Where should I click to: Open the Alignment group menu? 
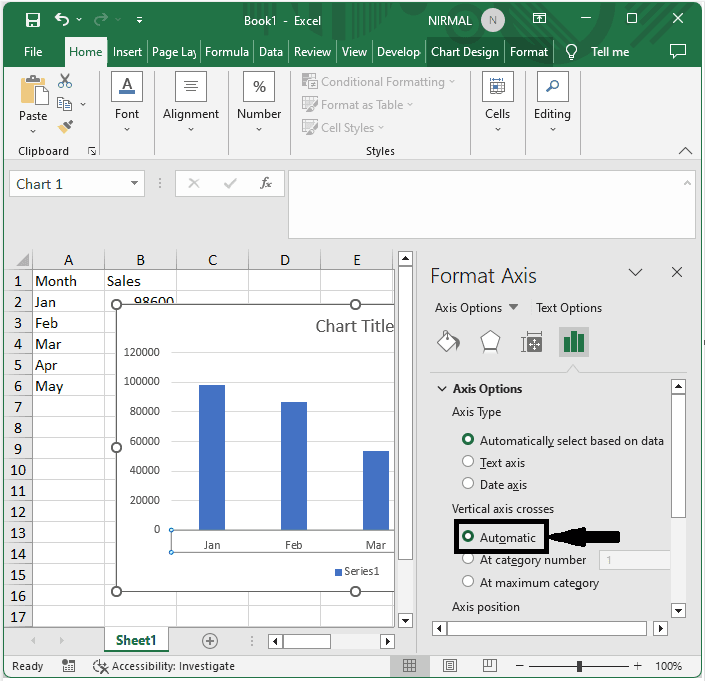[191, 102]
